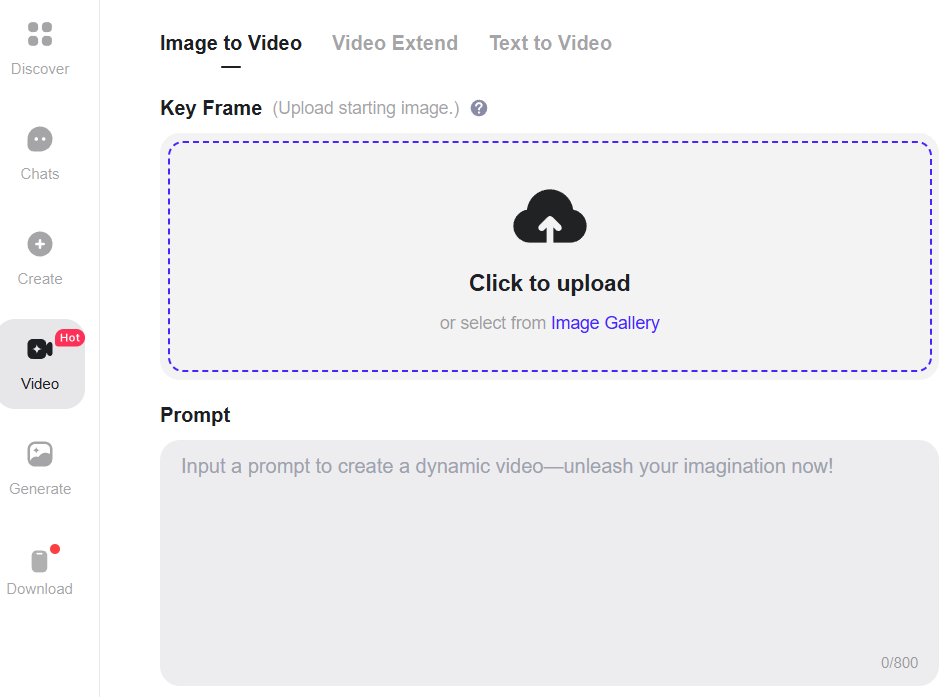Select the Video camera icon

pos(40,349)
